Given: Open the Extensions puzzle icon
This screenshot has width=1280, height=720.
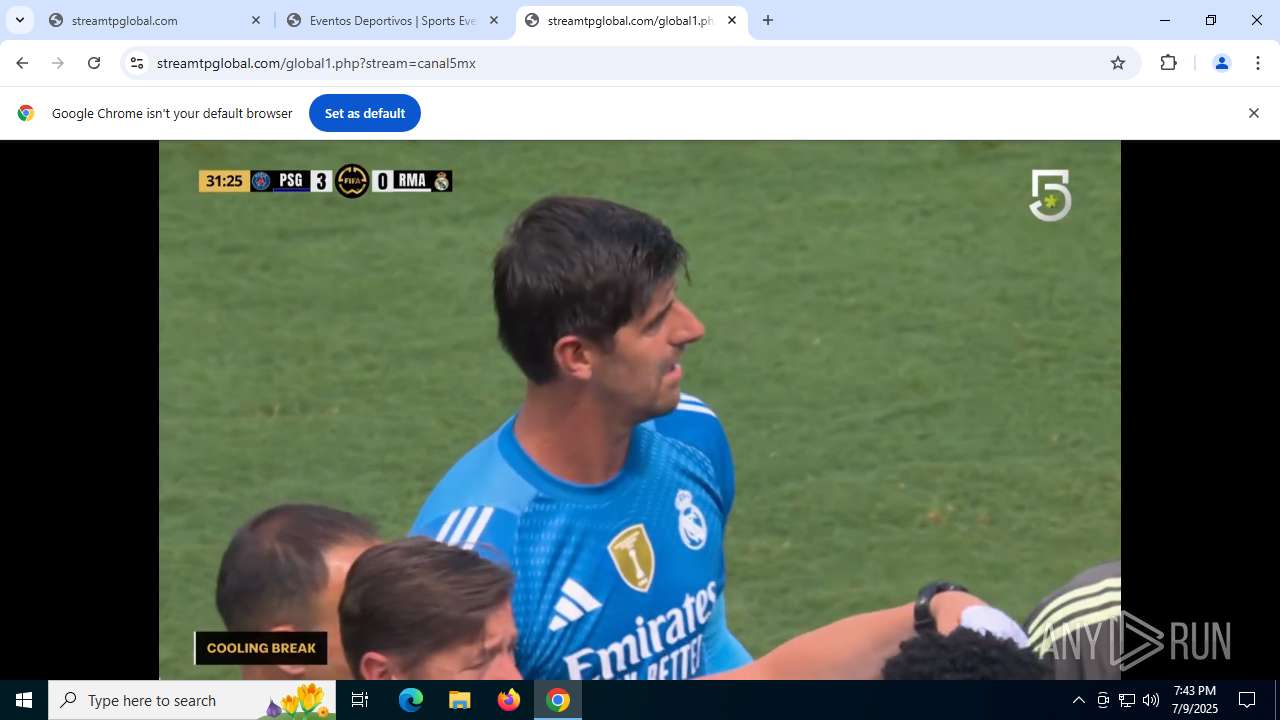Looking at the screenshot, I should pyautogui.click(x=1168, y=63).
